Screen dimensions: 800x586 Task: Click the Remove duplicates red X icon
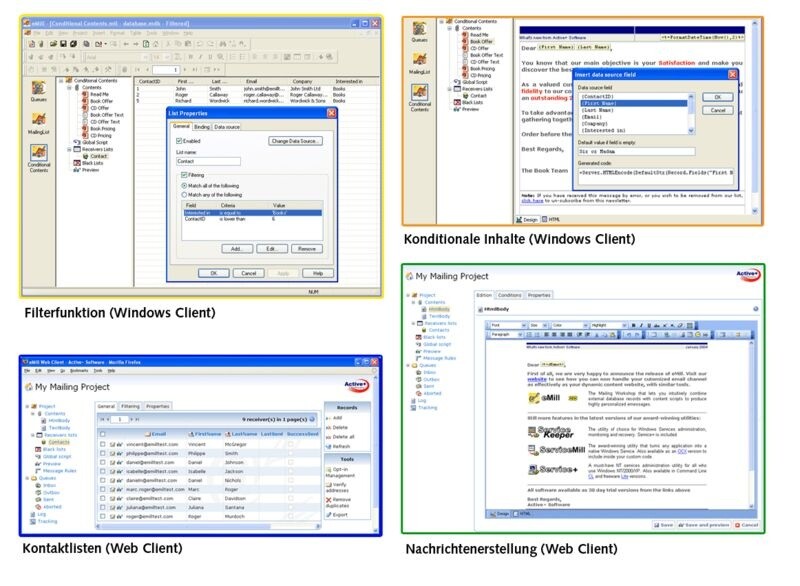[x=329, y=499]
